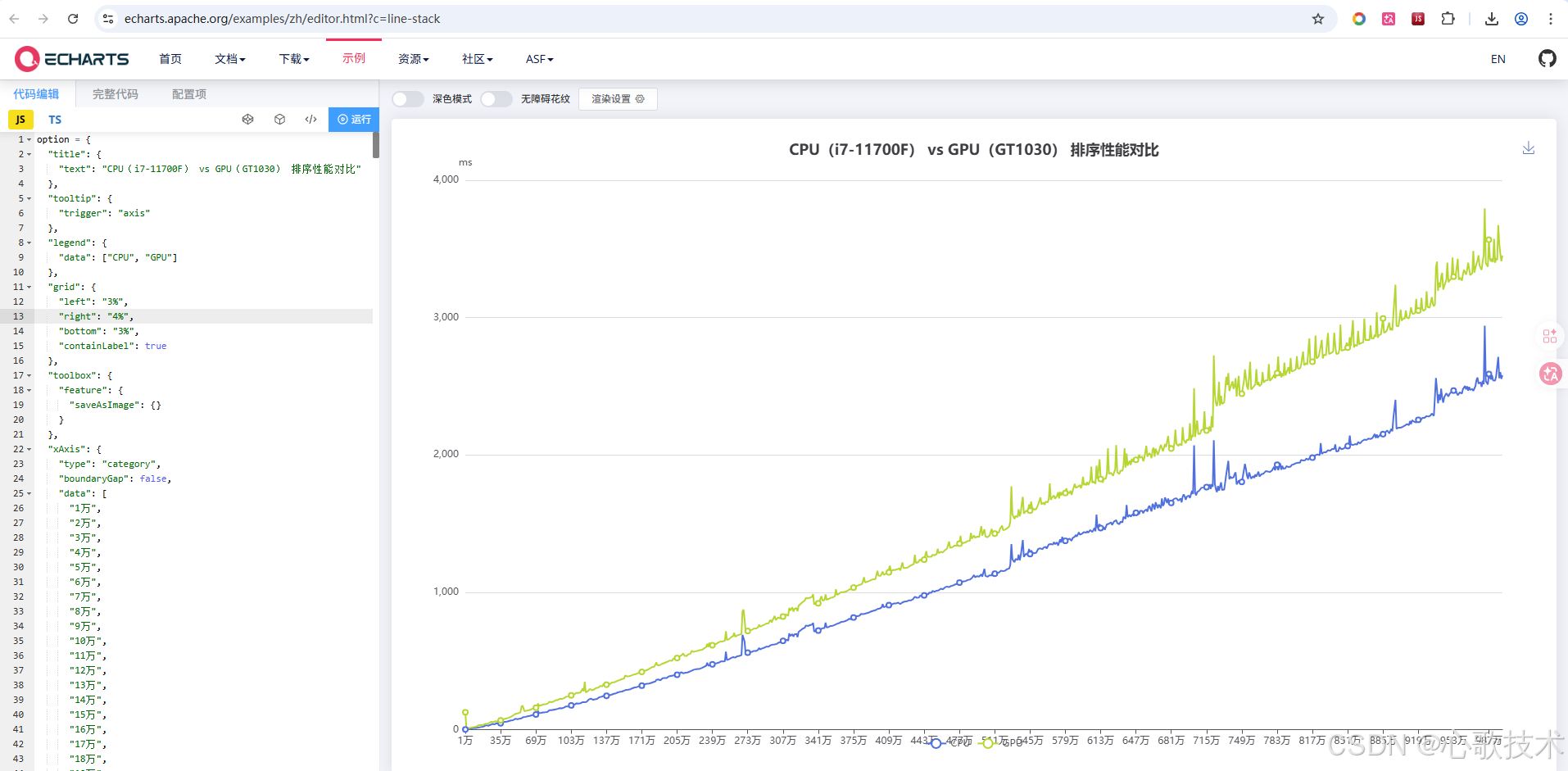
Task: Expand the 资源 dropdown menu
Action: [414, 59]
